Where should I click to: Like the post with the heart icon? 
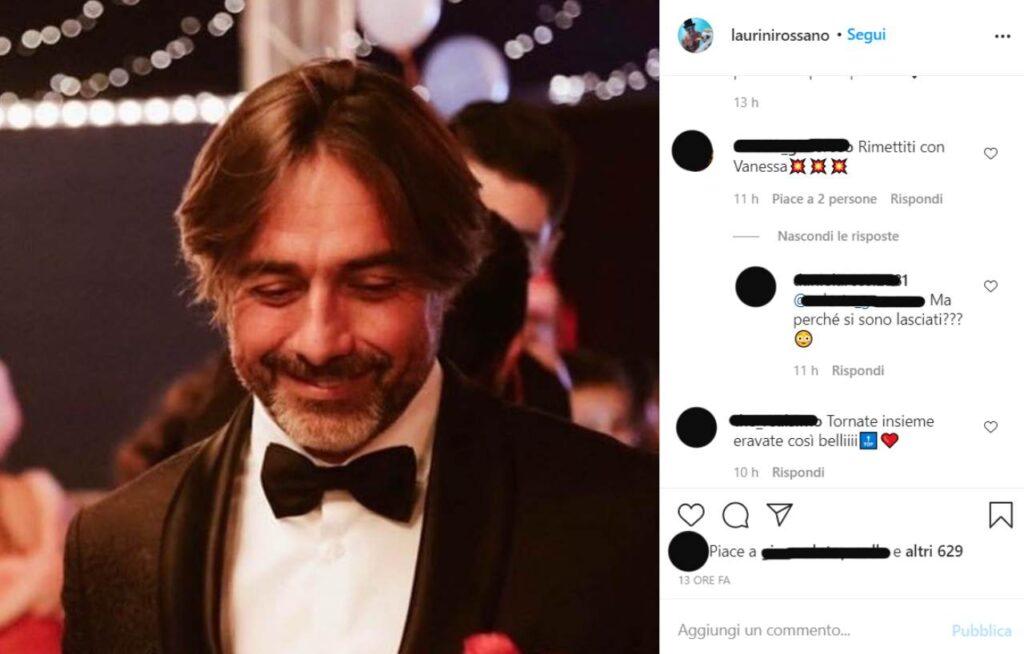691,515
